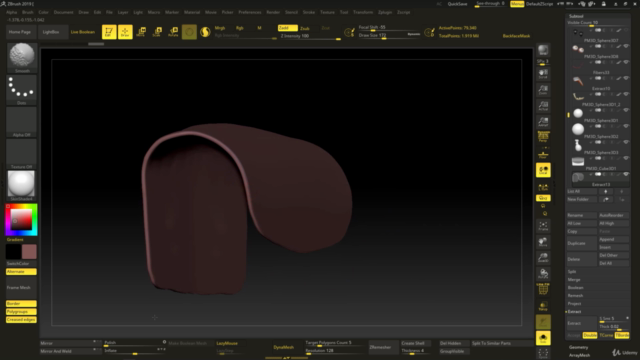Collapse the Subtool panel header

tap(576, 16)
